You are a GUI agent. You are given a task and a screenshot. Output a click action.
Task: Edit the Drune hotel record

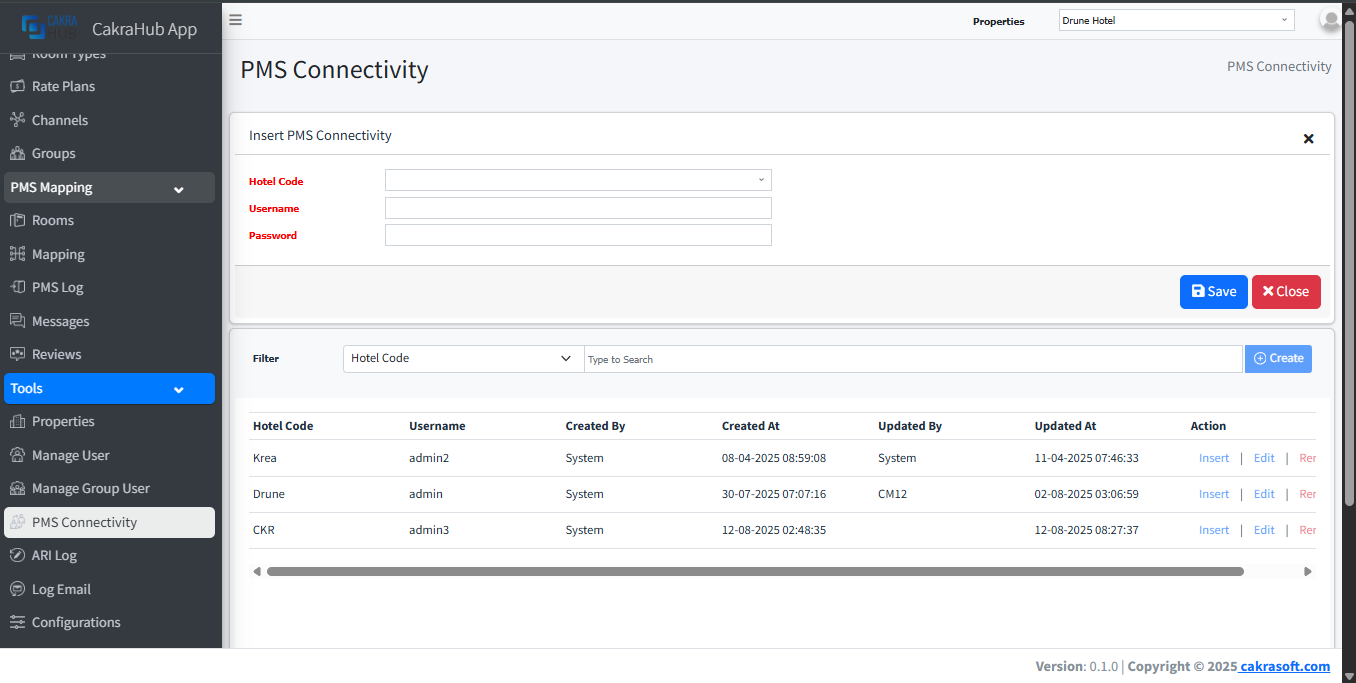[x=1263, y=493]
